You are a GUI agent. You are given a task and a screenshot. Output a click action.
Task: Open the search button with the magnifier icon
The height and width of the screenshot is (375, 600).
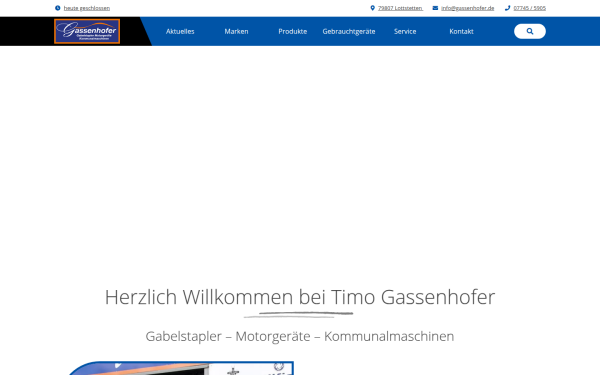(530, 31)
